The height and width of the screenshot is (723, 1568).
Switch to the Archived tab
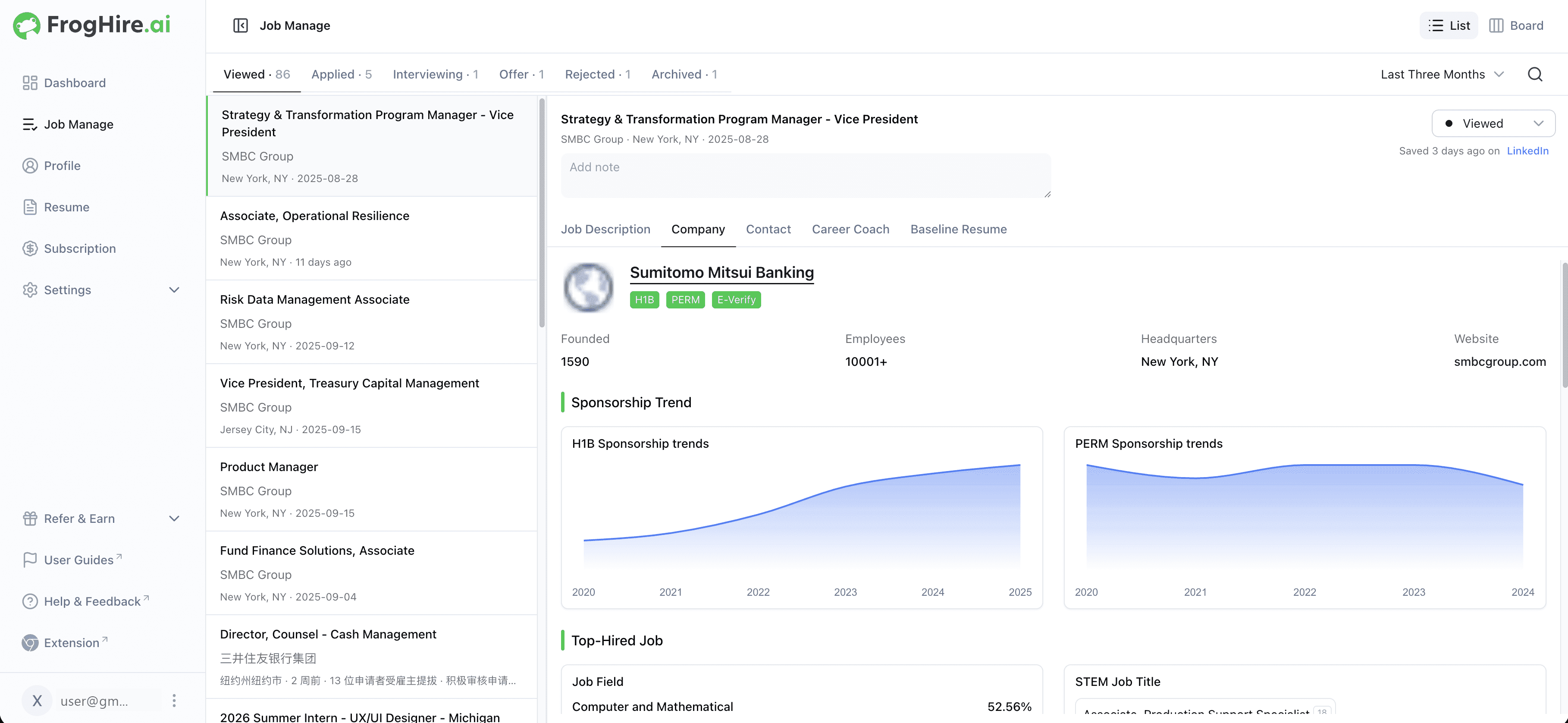click(684, 74)
